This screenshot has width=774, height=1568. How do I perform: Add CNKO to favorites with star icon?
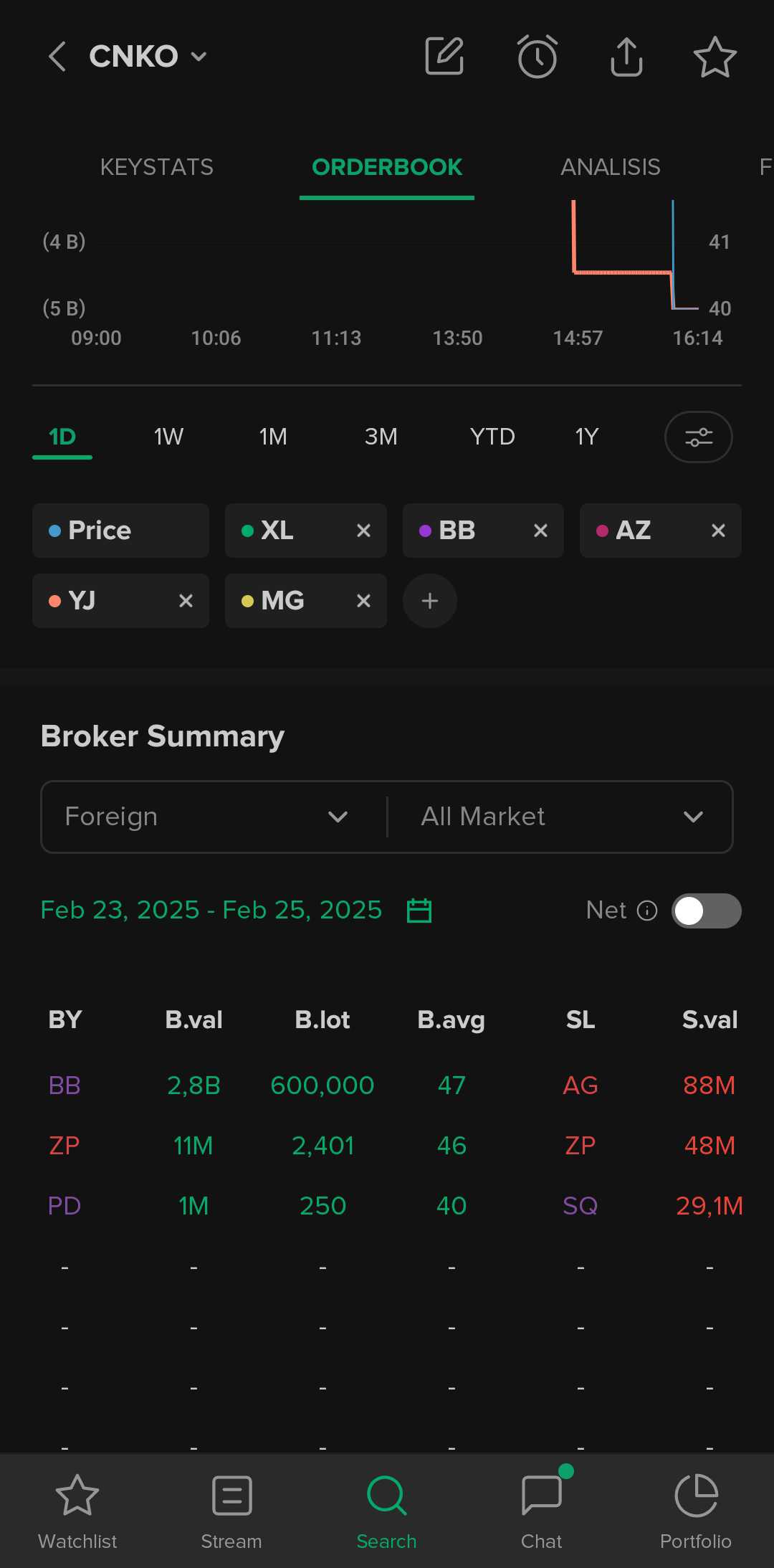715,57
